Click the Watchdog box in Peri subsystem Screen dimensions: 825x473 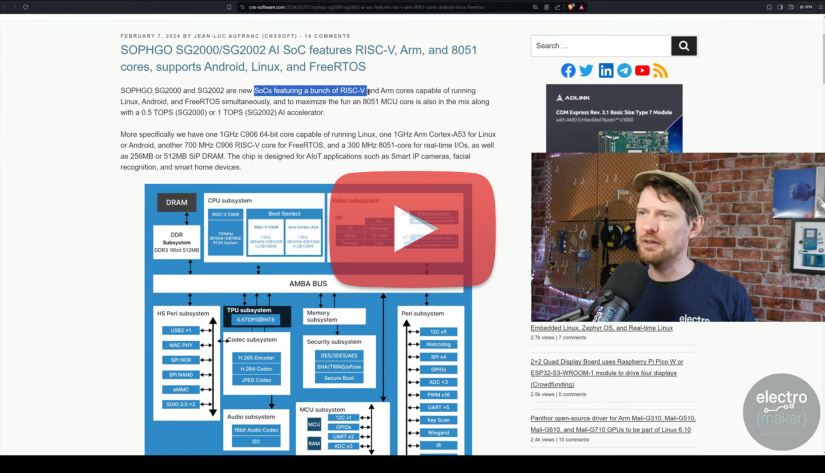coord(438,344)
